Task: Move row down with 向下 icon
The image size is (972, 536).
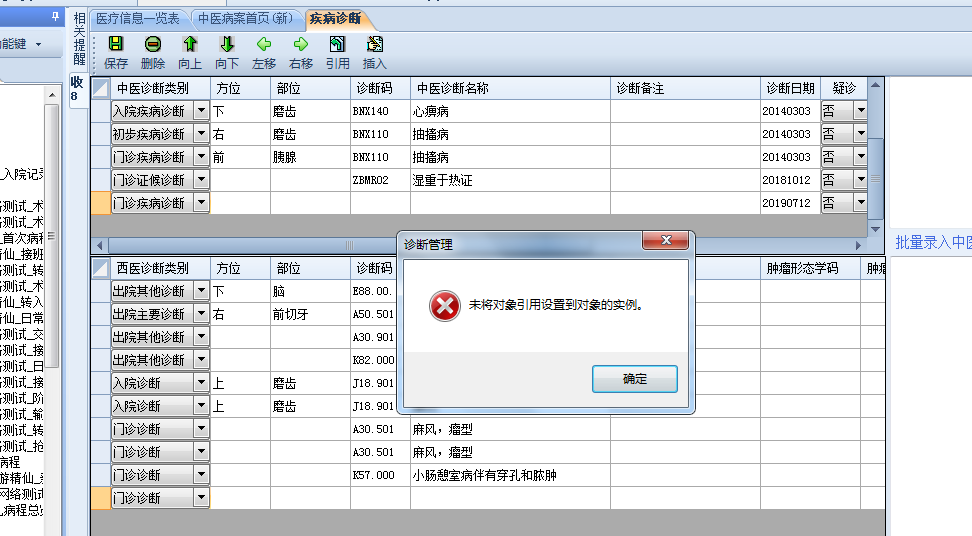Action: pyautogui.click(x=227, y=44)
